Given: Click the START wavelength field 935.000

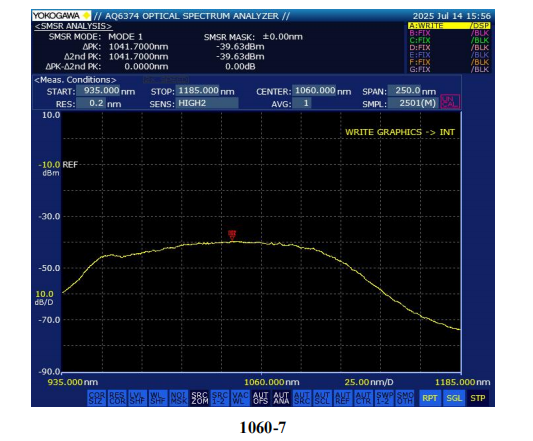Looking at the screenshot, I should tap(98, 90).
